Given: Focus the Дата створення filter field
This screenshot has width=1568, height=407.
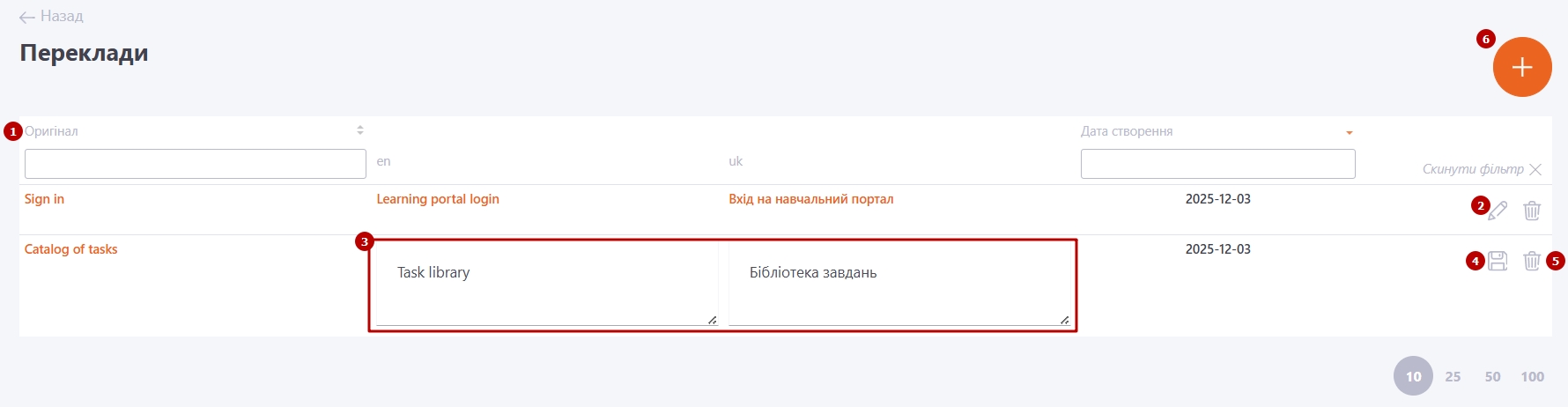Looking at the screenshot, I should 1217,164.
